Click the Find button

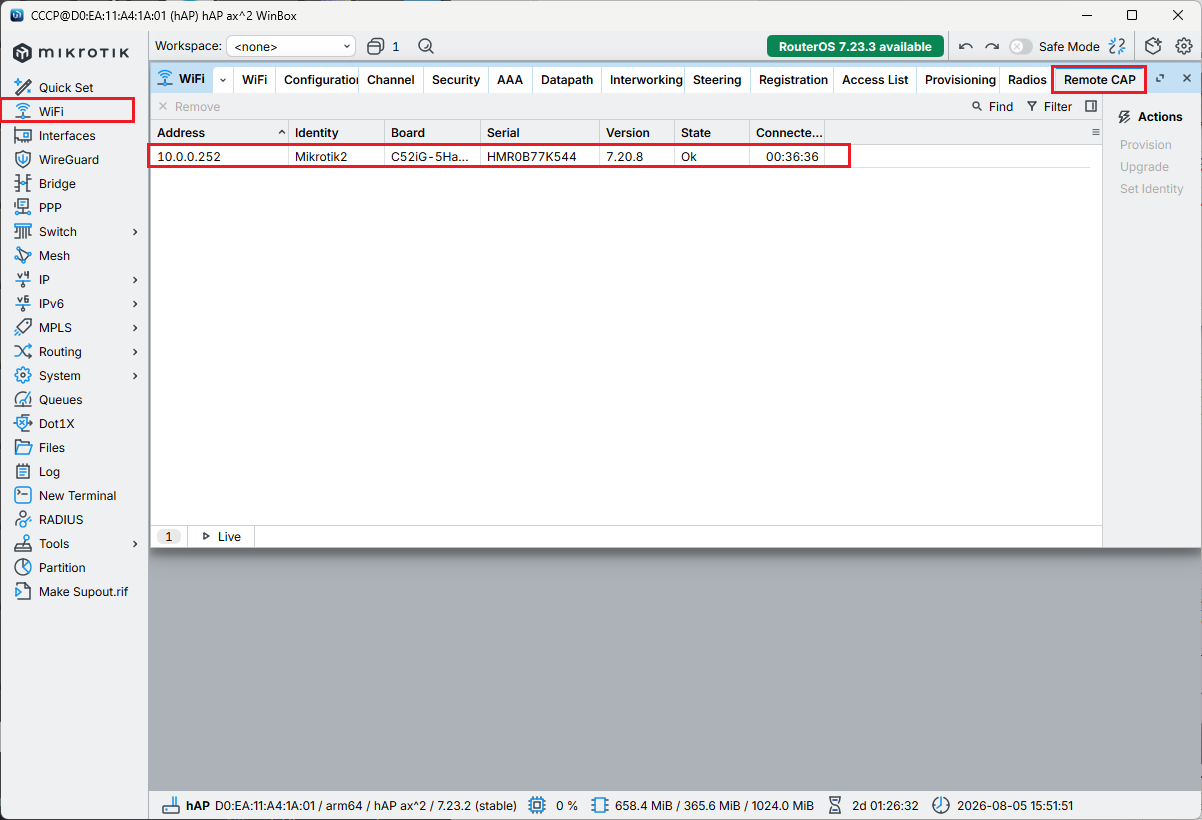coord(992,106)
